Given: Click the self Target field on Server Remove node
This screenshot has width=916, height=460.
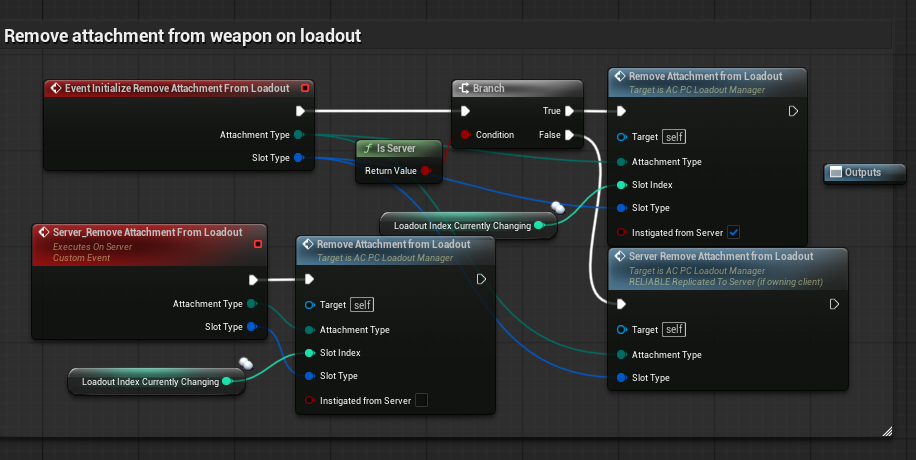Looking at the screenshot, I should (675, 330).
